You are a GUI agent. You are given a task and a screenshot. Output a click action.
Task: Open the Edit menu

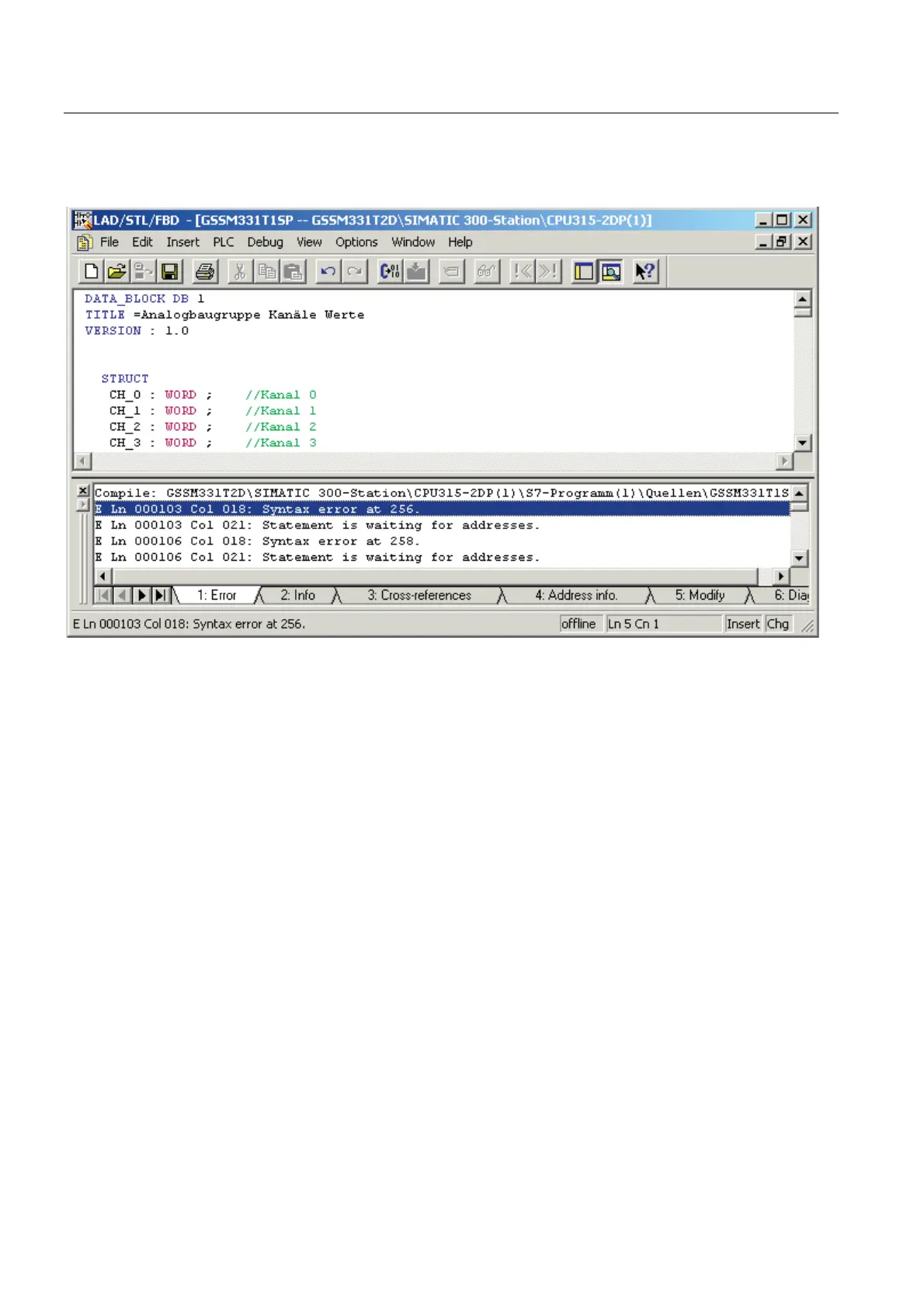pyautogui.click(x=142, y=242)
